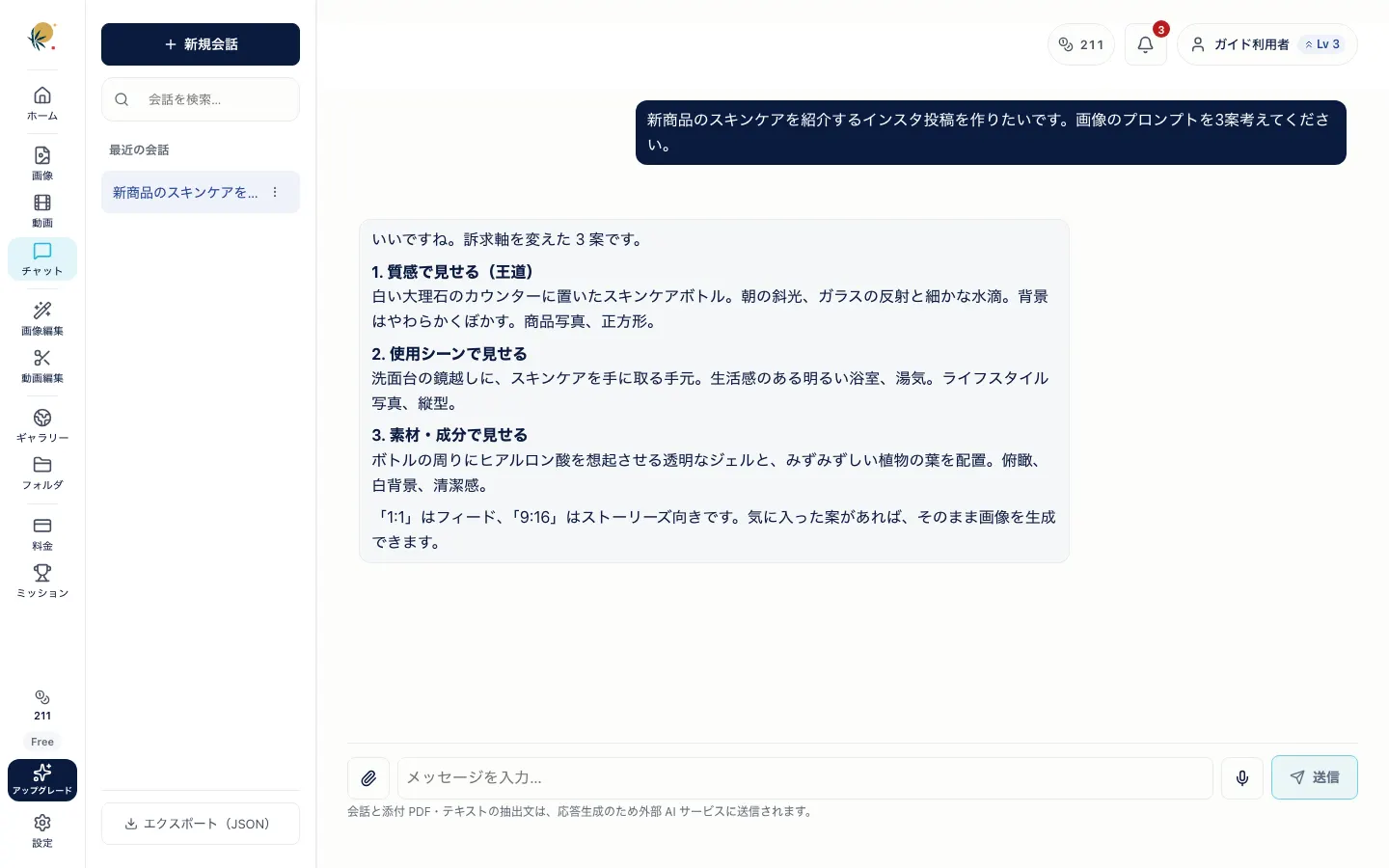
Task: Open the ギャラリー page
Action: [x=42, y=425]
